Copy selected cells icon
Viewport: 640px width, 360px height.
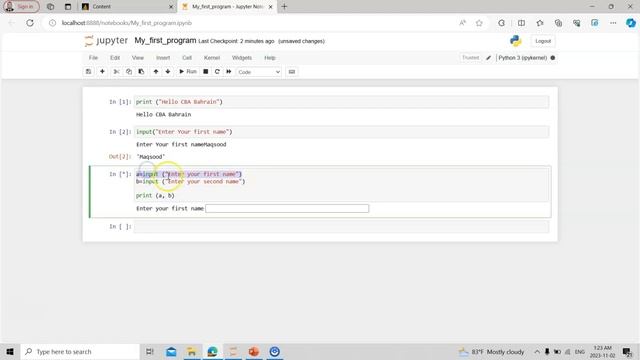point(129,72)
